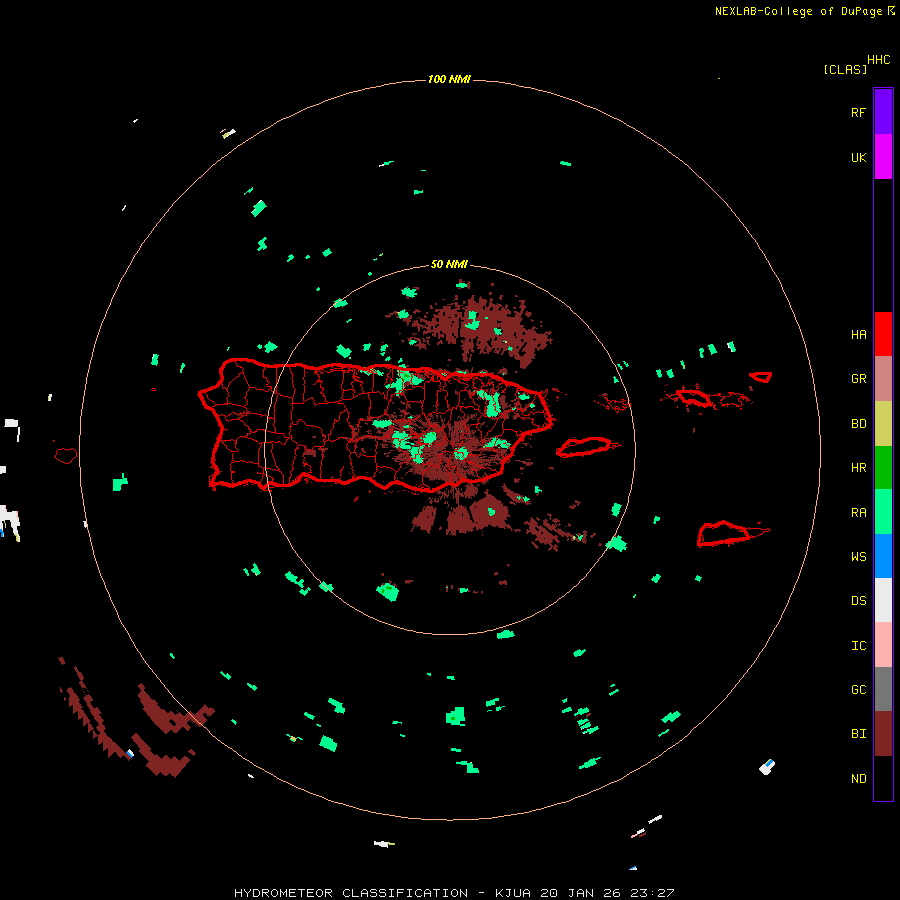
Task: Click the HA red legend swatch
Action: coord(883,334)
